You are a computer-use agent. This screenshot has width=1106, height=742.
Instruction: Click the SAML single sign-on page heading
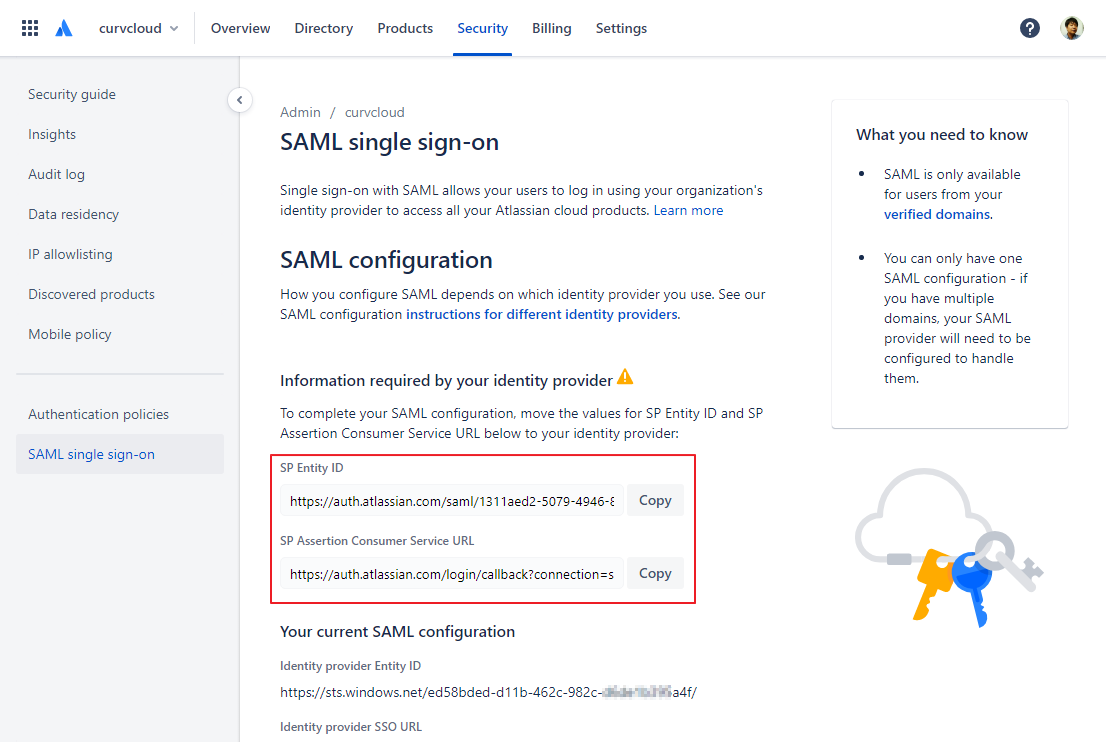(389, 142)
